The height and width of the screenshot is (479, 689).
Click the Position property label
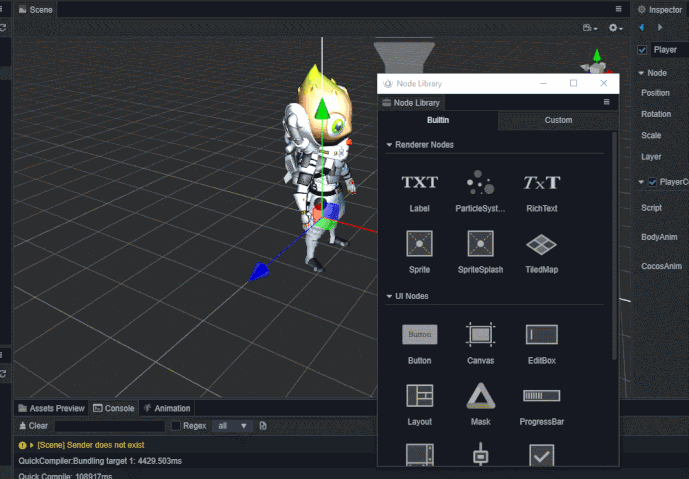[x=655, y=93]
